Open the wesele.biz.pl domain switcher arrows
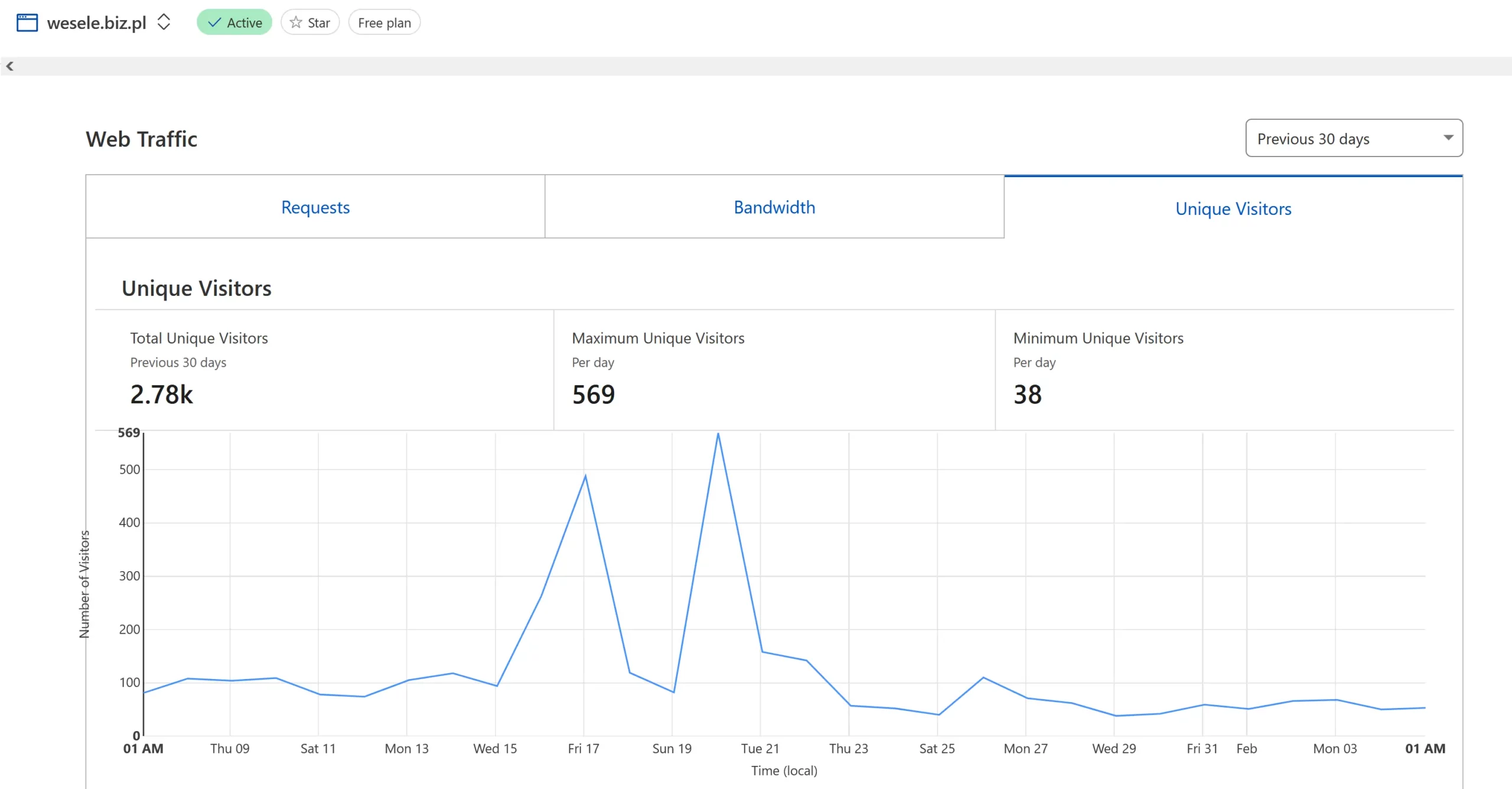 (164, 22)
